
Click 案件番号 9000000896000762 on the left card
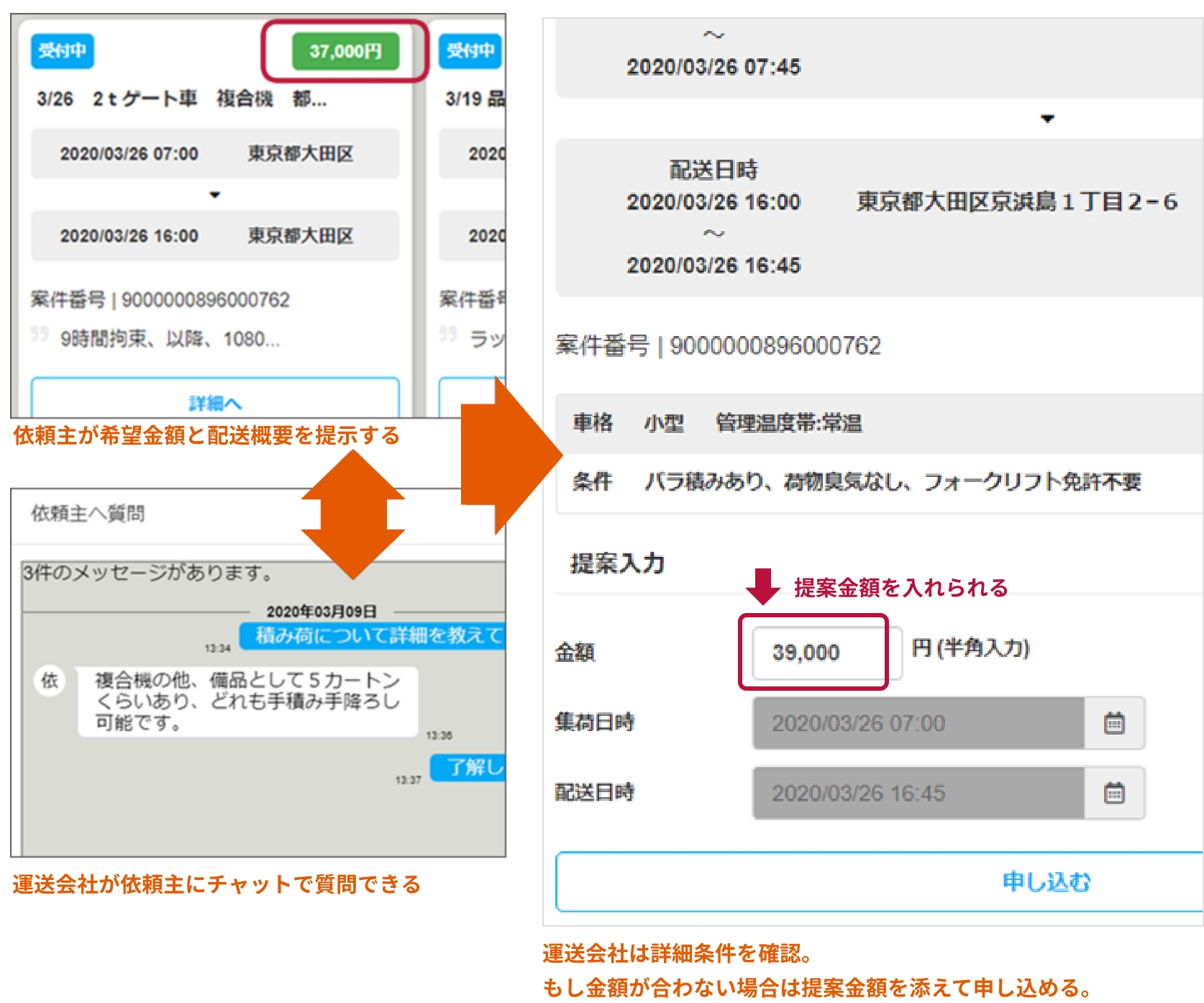pos(160,299)
